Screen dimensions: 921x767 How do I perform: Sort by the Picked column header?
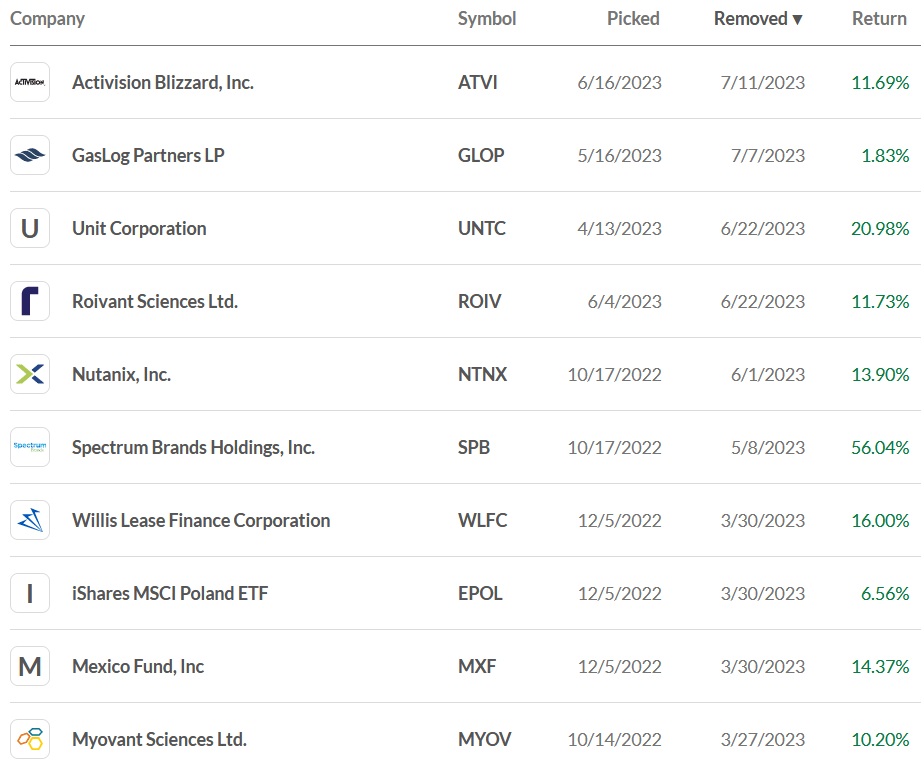633,19
